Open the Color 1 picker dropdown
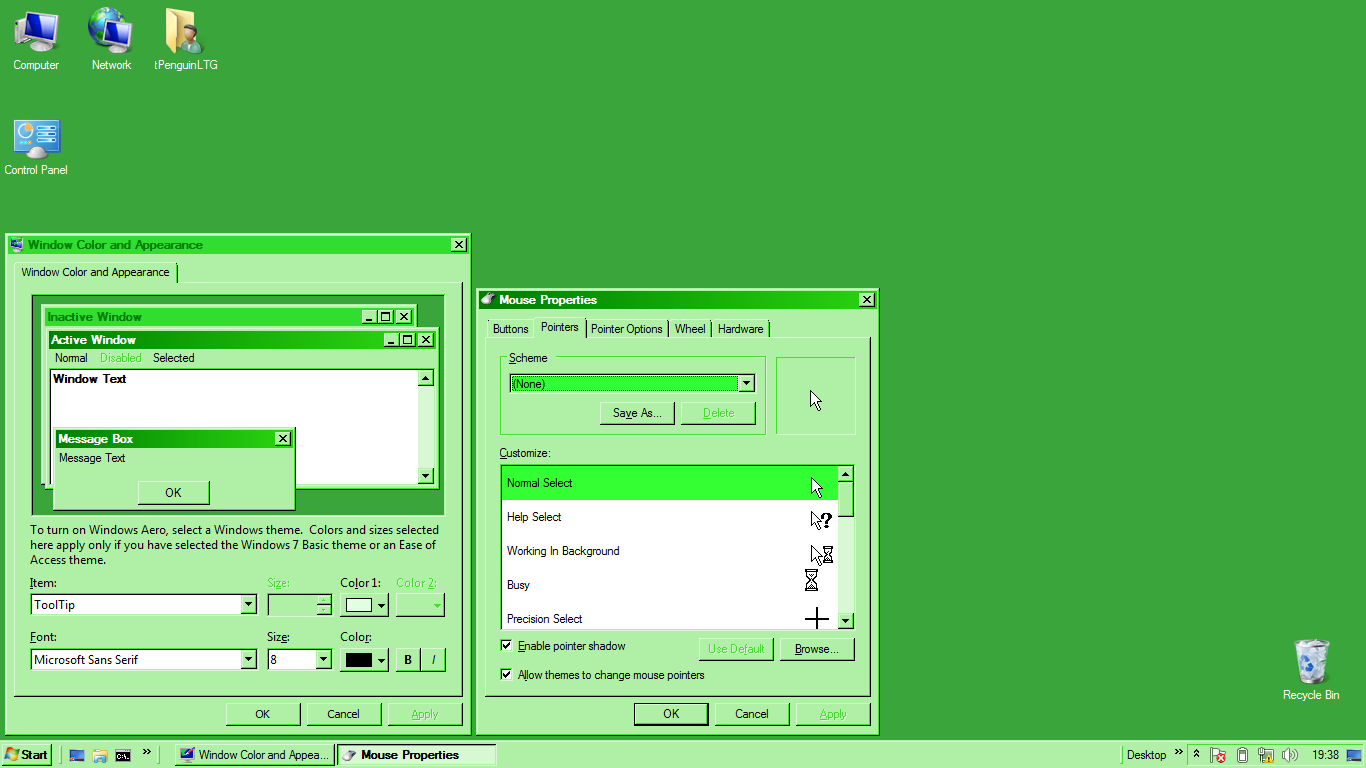The width and height of the screenshot is (1366, 768). click(x=364, y=605)
